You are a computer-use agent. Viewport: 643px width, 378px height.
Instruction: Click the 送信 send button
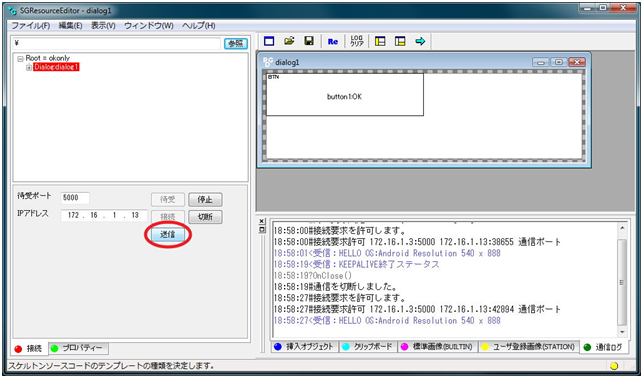click(167, 235)
